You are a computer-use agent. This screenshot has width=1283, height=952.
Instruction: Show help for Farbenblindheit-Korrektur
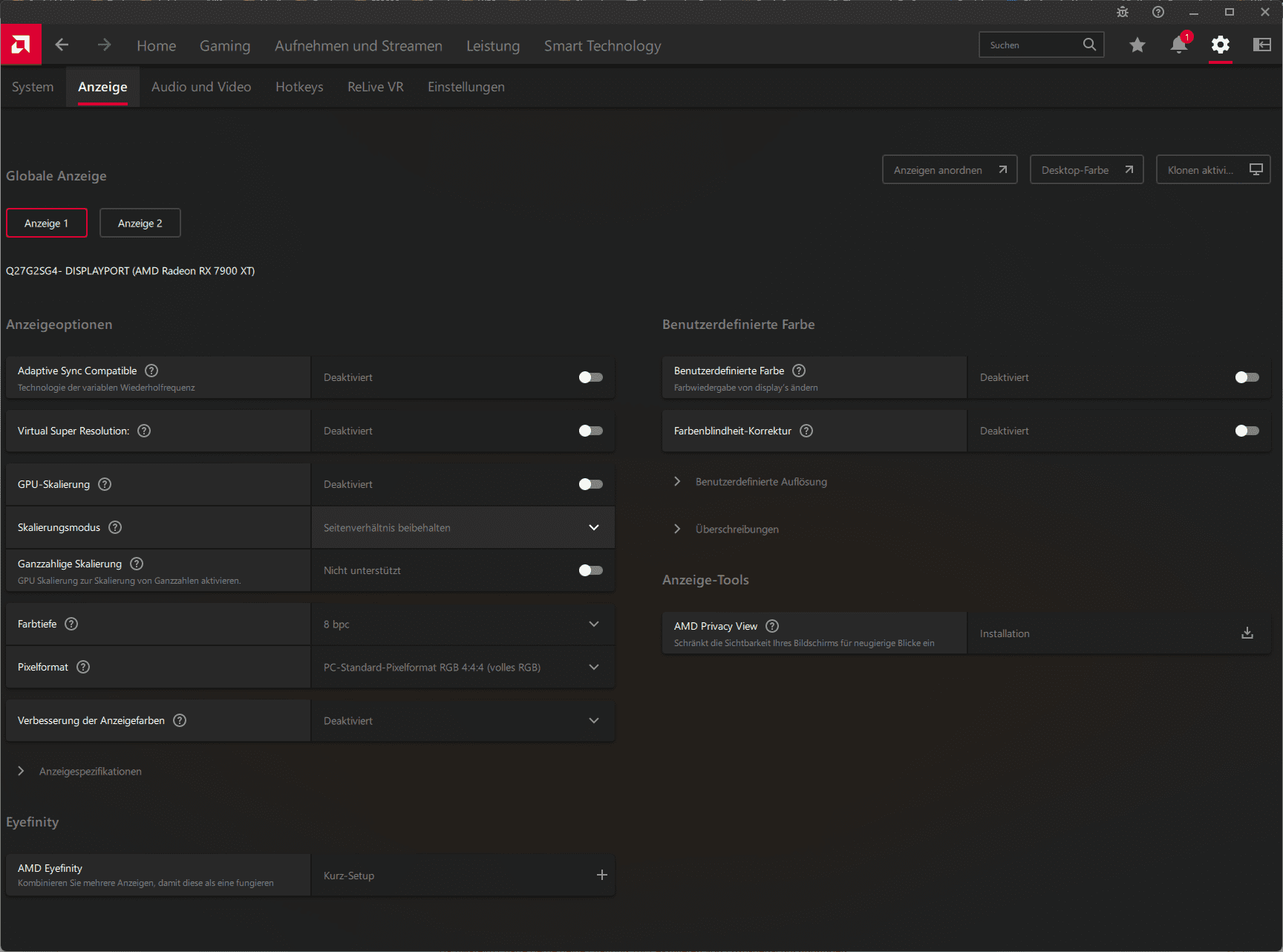pos(806,431)
